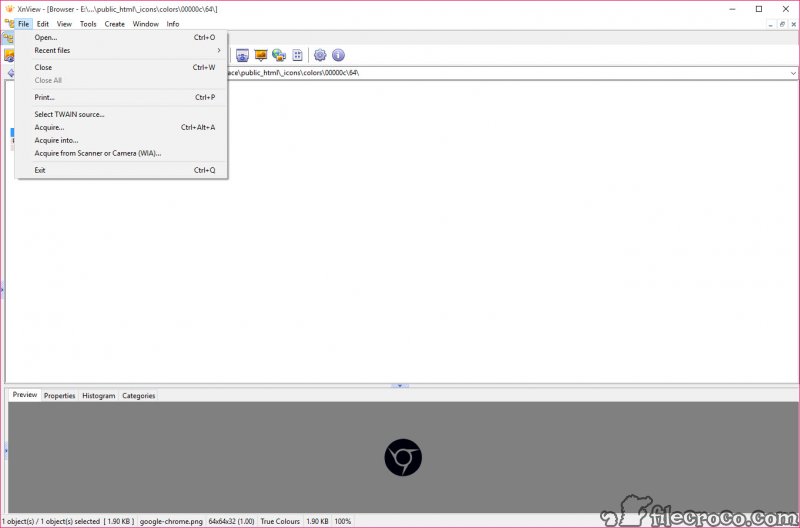Screen dimensions: 800x528
Task: Switch to the Properties tab
Action: pos(59,396)
